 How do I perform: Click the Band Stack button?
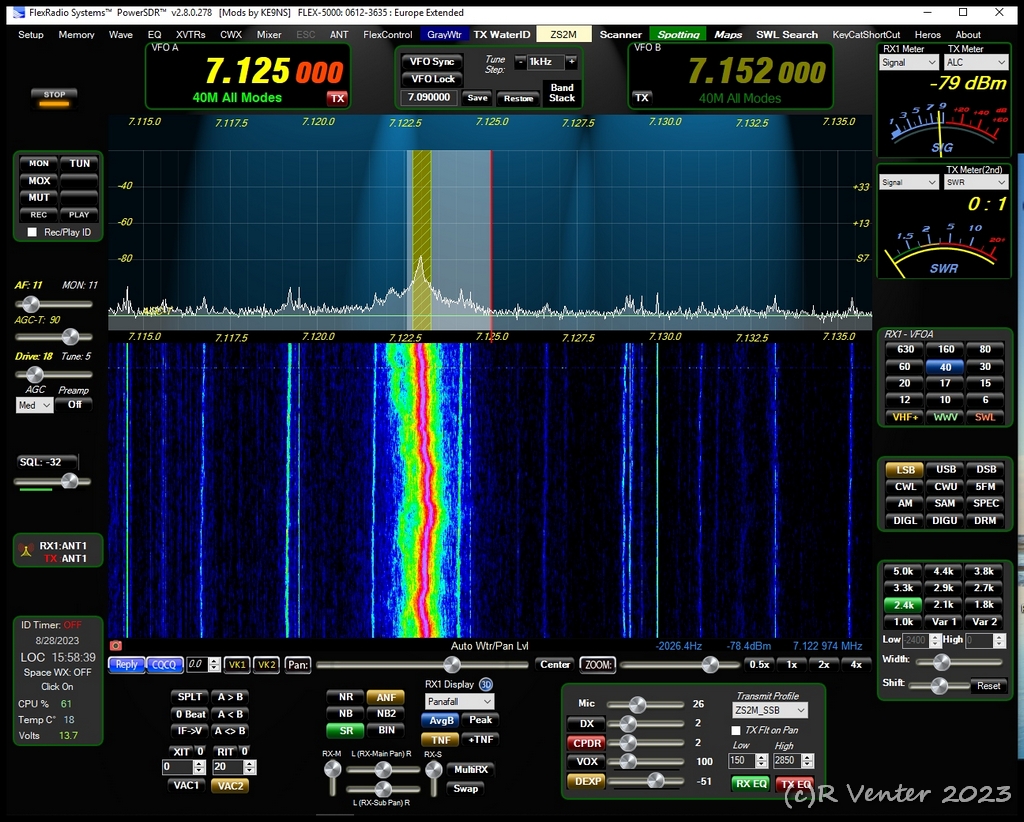(x=562, y=92)
